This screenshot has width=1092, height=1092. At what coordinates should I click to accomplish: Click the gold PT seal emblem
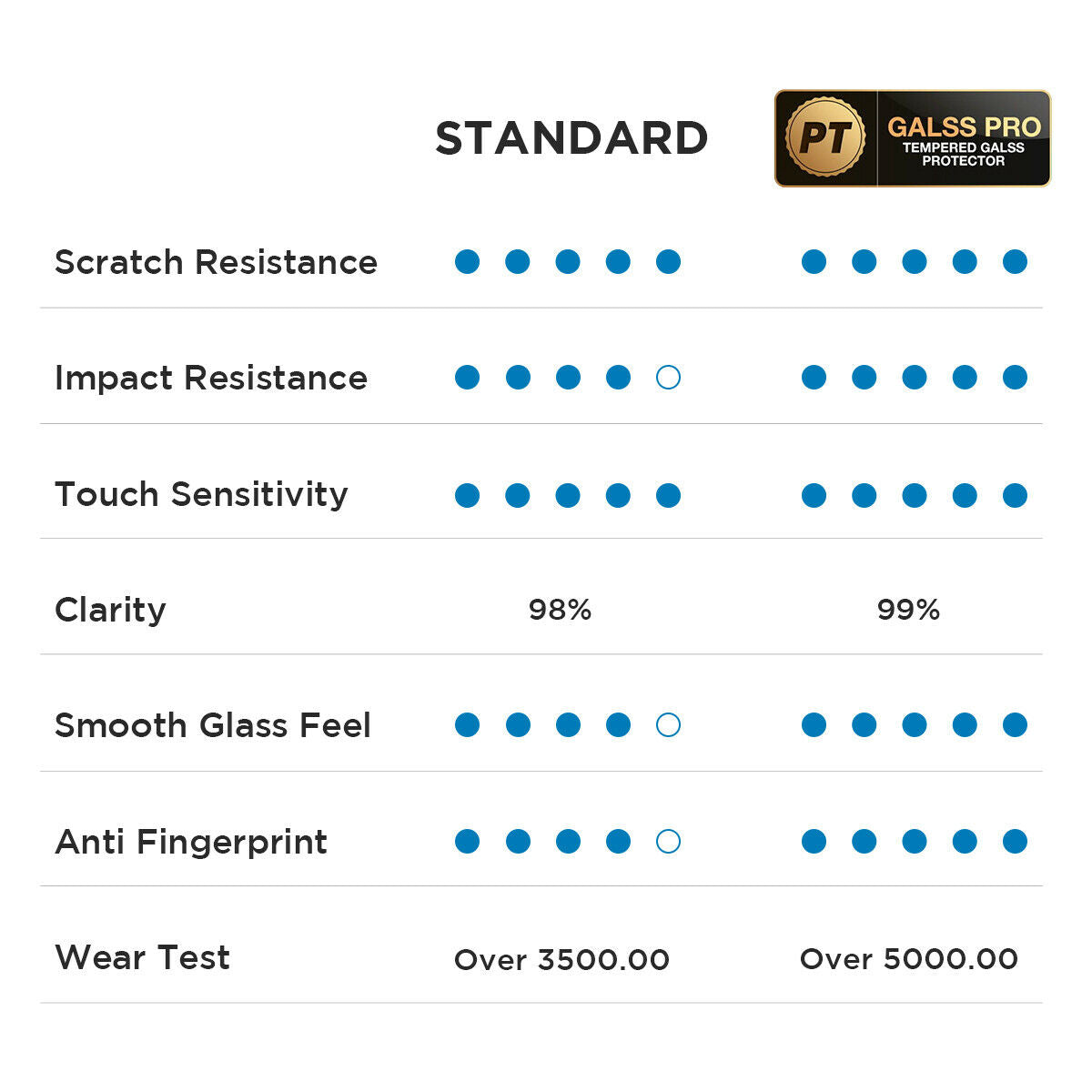pos(825,138)
